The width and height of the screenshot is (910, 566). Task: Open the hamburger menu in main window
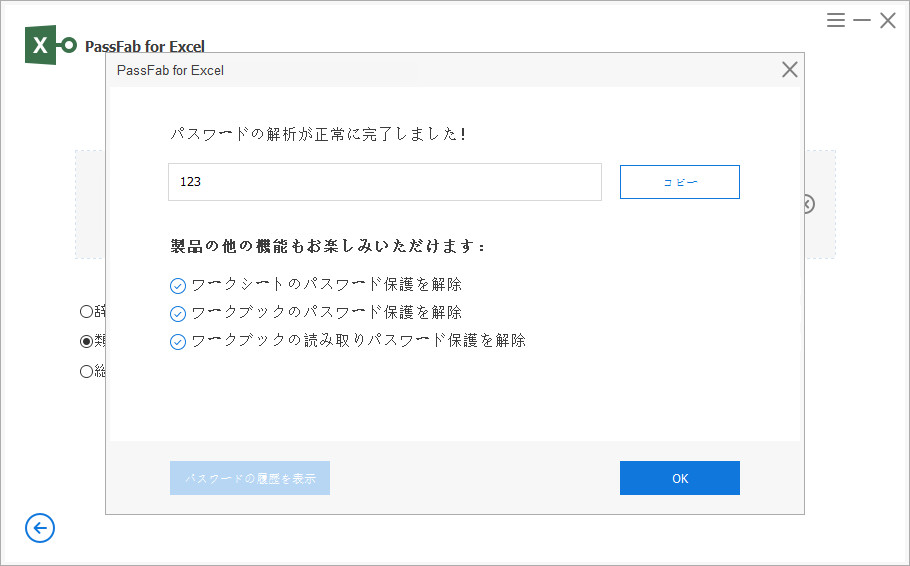[x=836, y=20]
